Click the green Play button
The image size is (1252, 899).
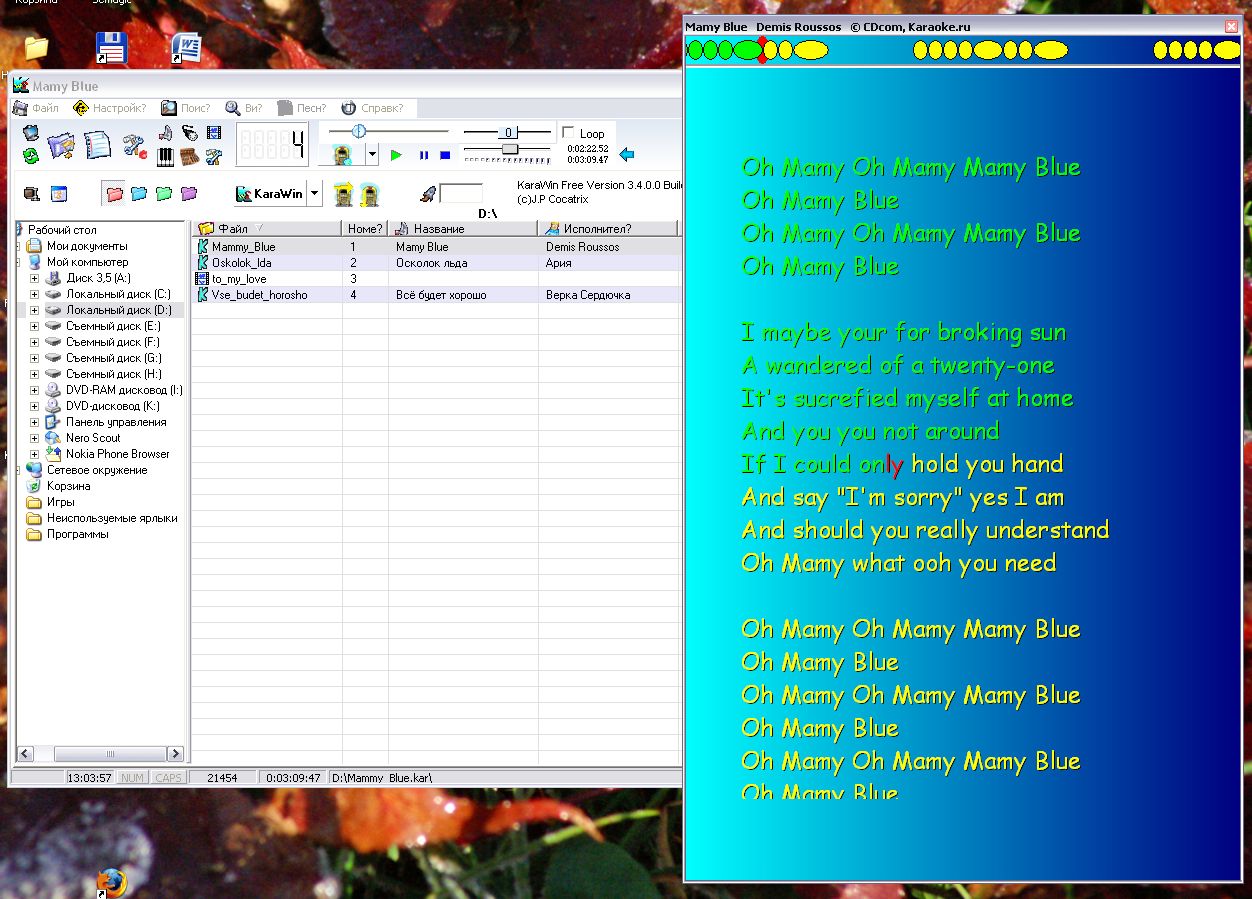click(396, 155)
